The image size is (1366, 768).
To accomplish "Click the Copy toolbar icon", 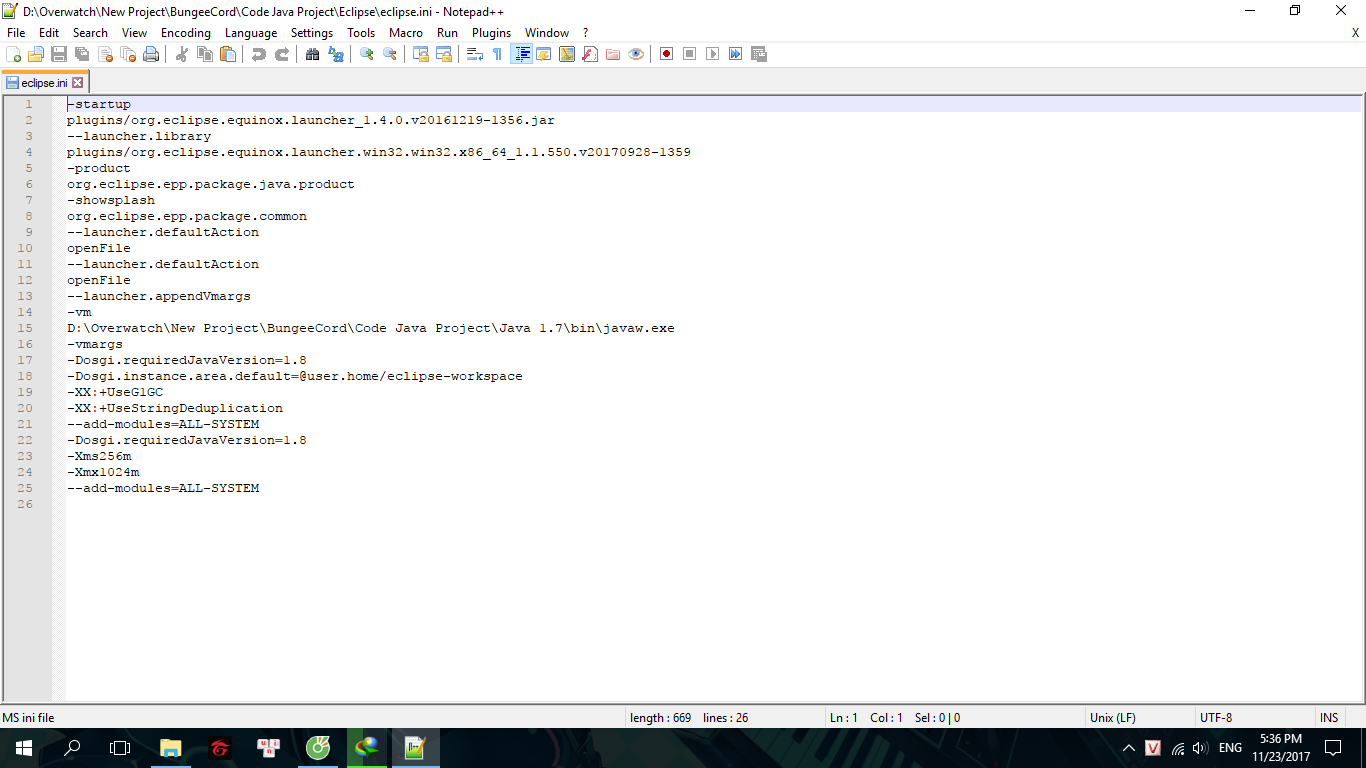I will click(205, 54).
